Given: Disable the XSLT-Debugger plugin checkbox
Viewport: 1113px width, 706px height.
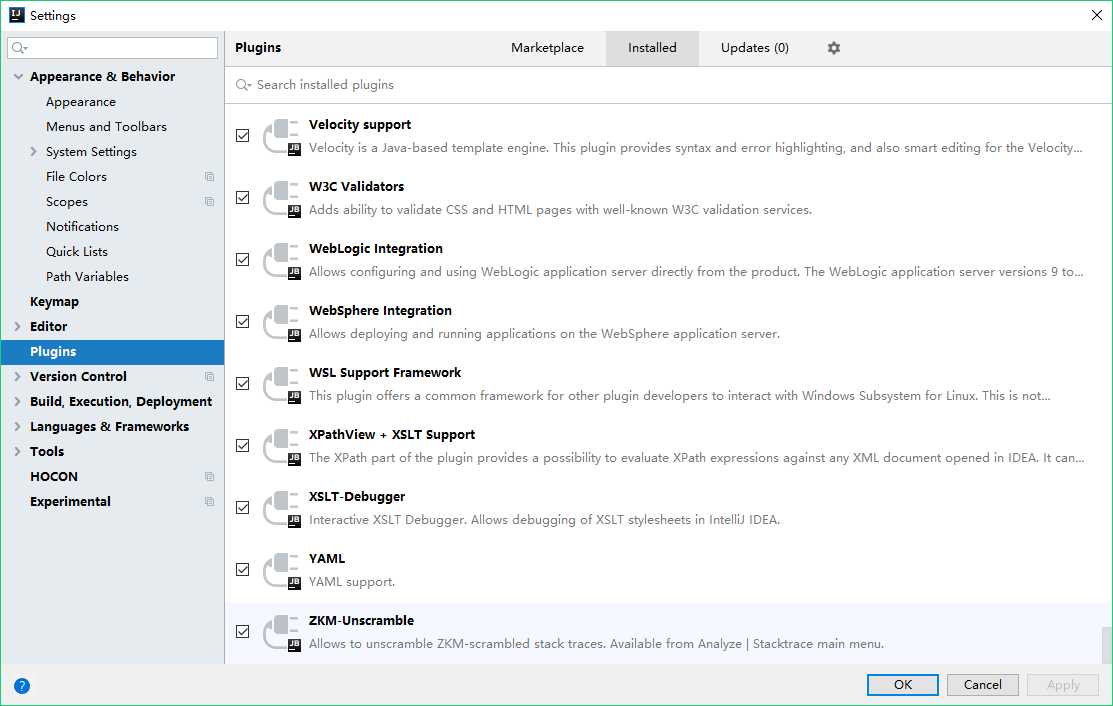Looking at the screenshot, I should [243, 507].
